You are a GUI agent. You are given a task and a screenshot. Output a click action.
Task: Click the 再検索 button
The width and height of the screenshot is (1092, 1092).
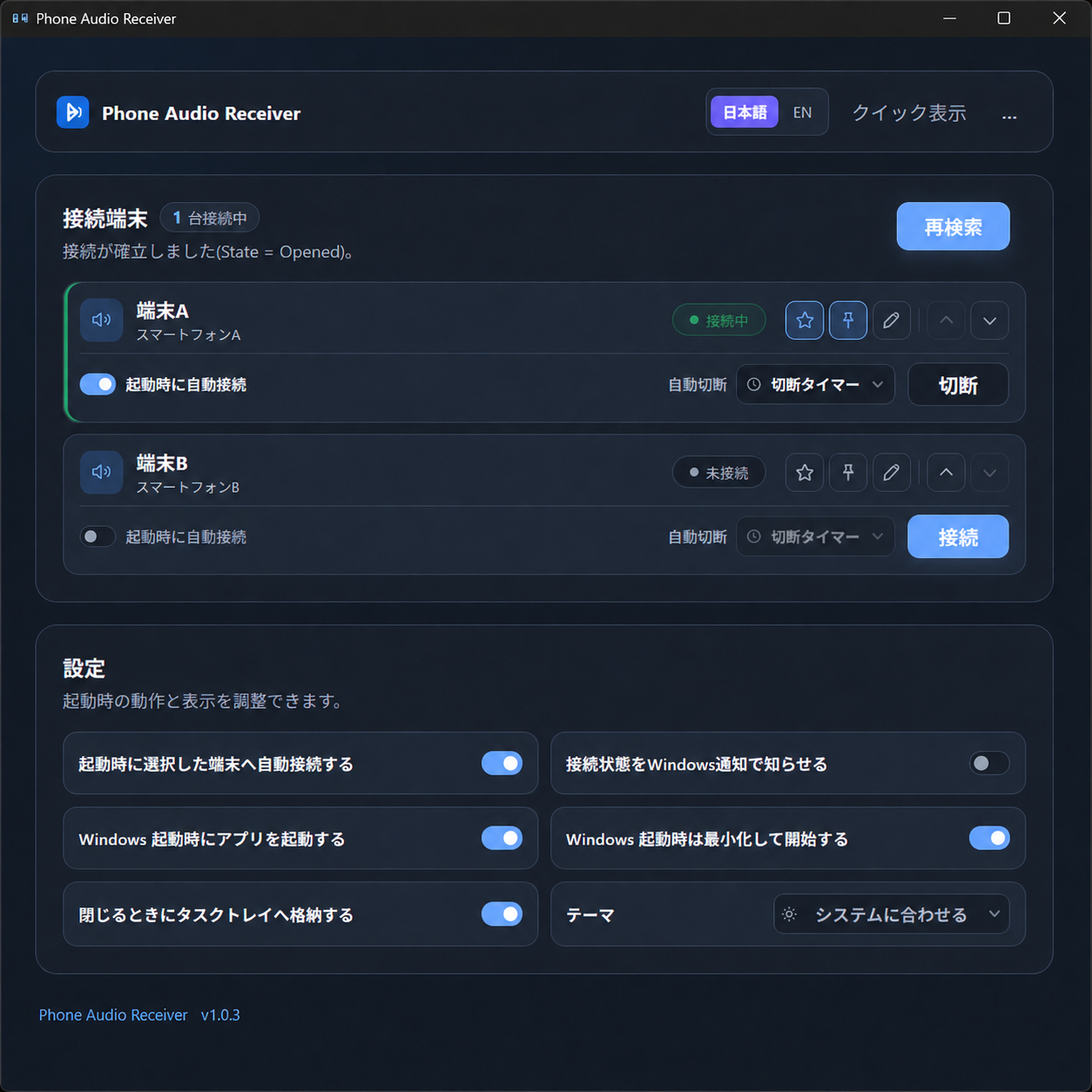pos(954,226)
